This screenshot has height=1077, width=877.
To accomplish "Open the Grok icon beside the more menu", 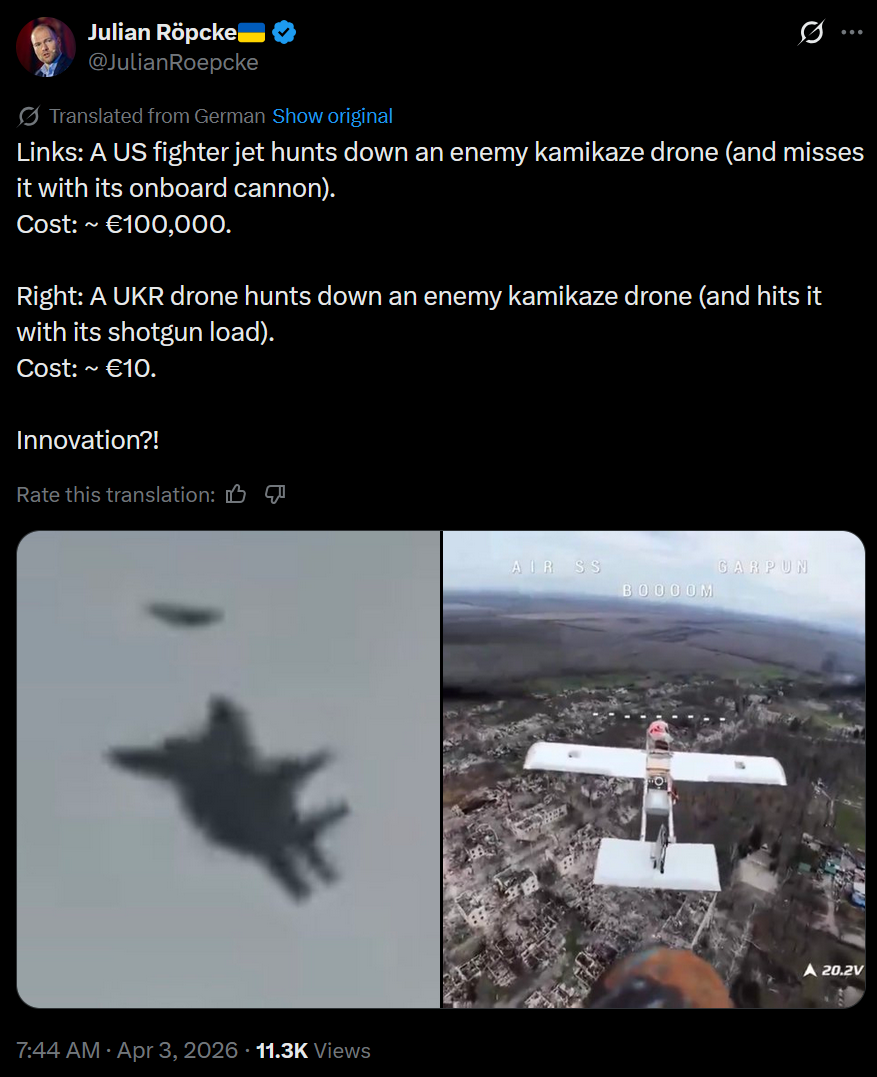I will (811, 32).
